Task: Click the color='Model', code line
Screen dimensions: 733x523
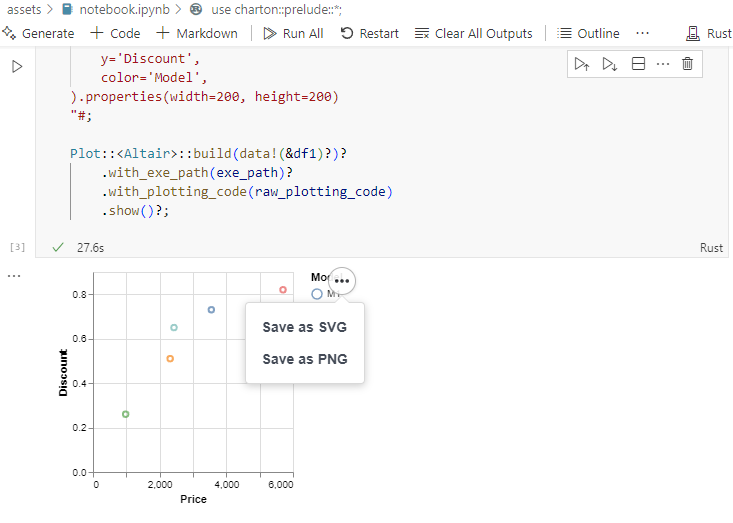Action: pos(154,78)
